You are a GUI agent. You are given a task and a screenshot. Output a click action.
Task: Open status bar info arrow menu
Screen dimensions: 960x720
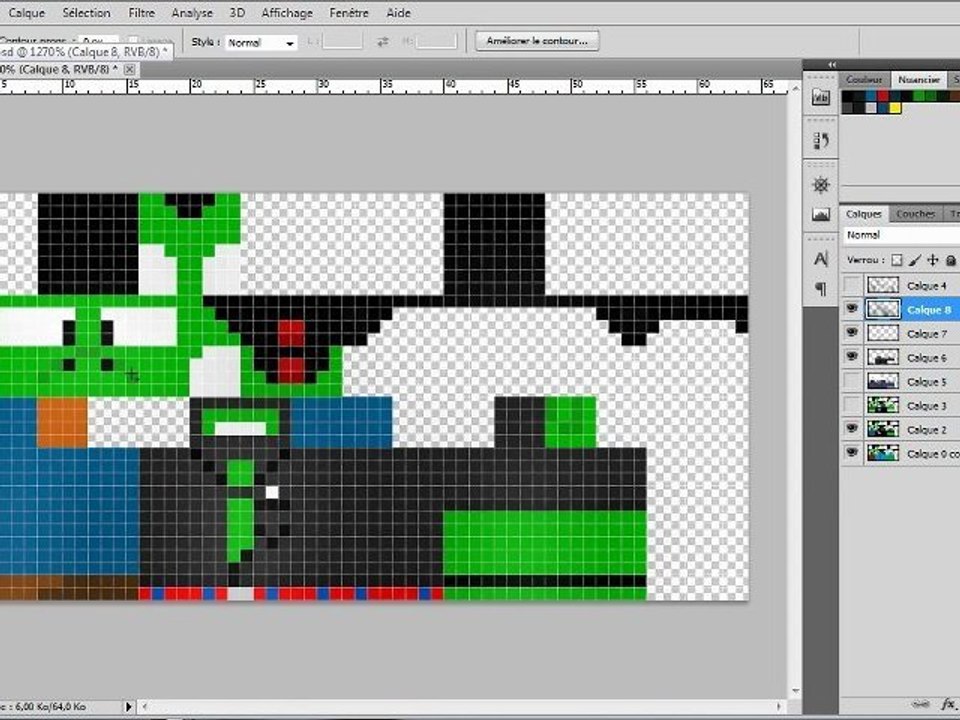pos(129,707)
